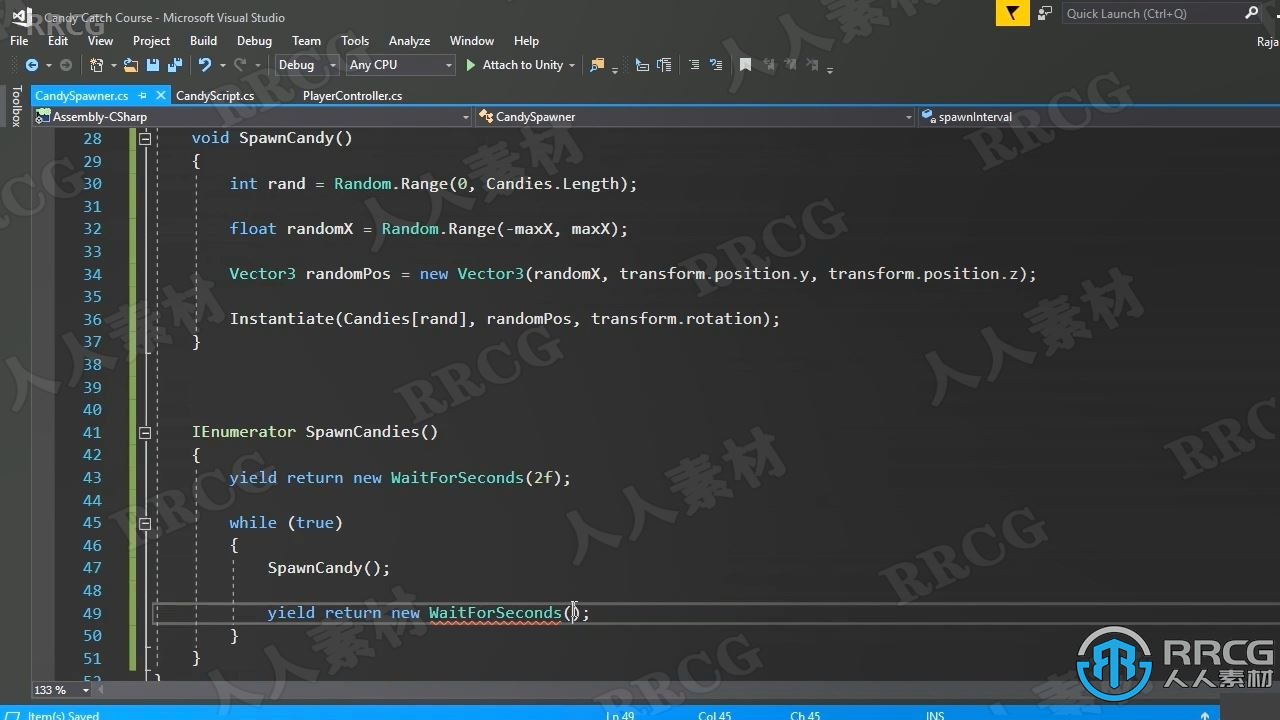Open the Help menu

click(526, 41)
